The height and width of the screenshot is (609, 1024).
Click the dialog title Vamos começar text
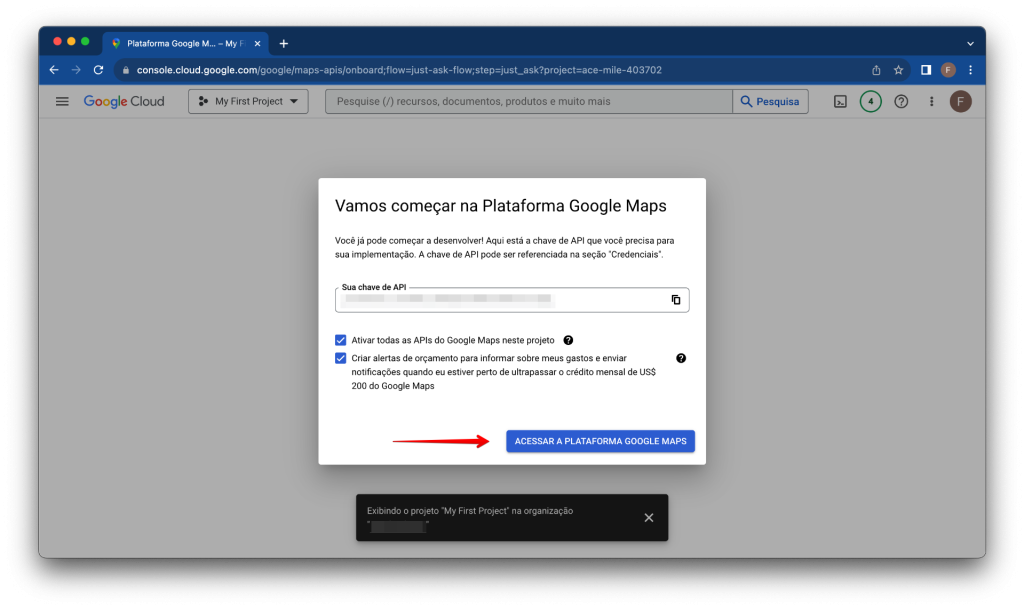coord(501,206)
